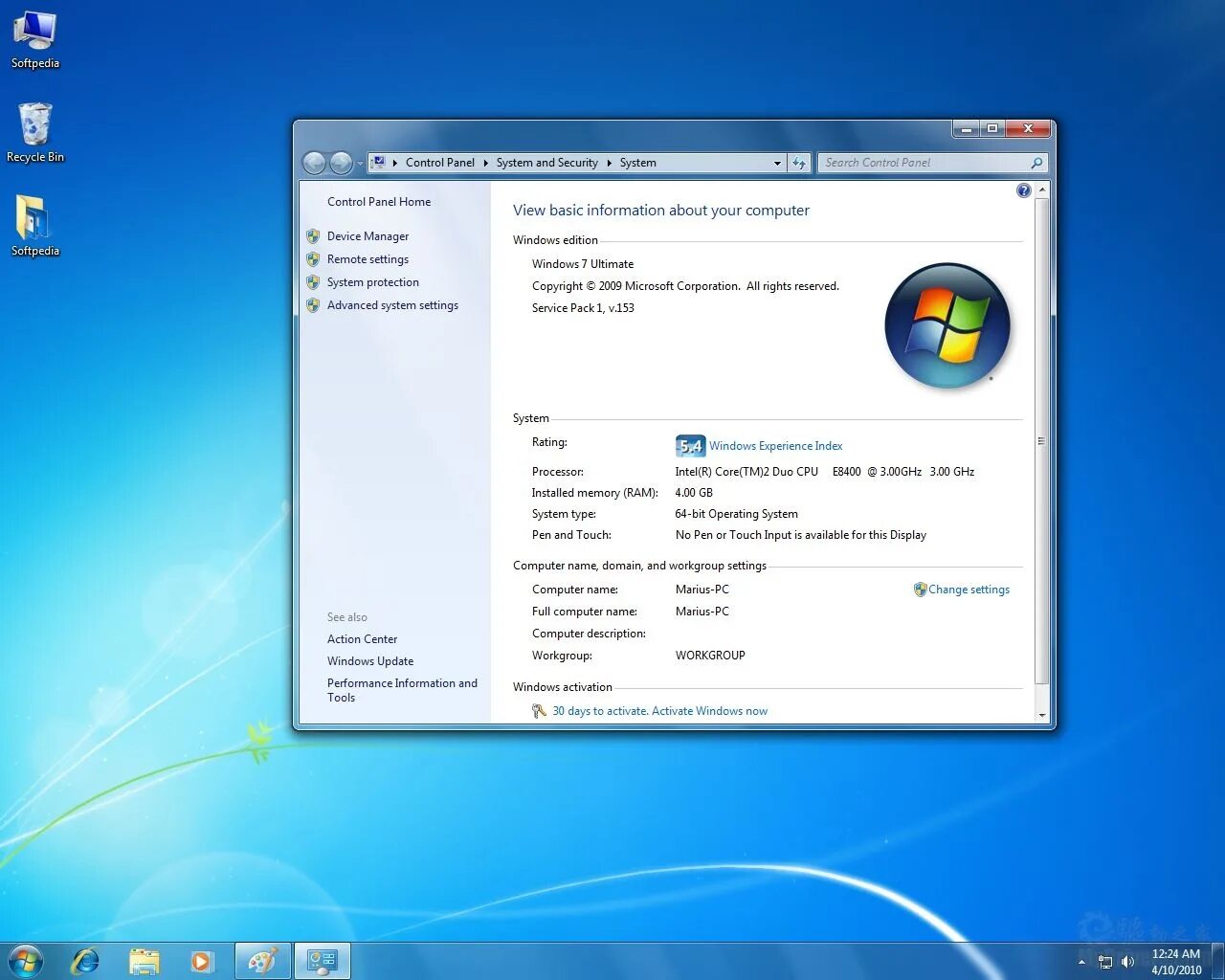This screenshot has width=1225, height=980.
Task: Click the search magnifier icon
Action: tap(1036, 163)
